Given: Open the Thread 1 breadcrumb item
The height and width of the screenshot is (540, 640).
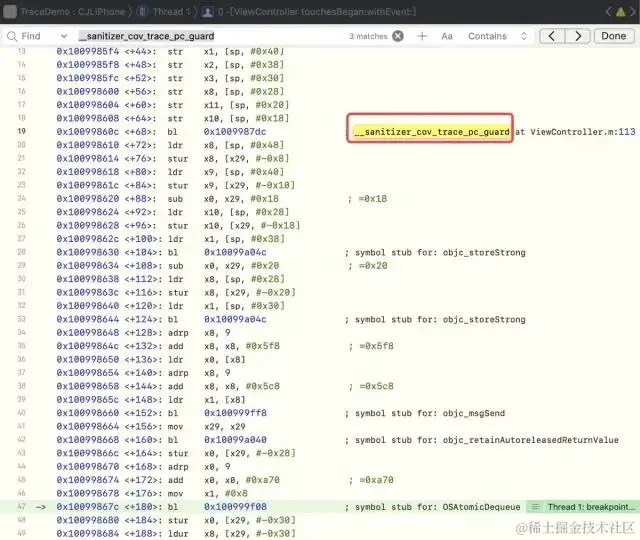Looking at the screenshot, I should point(171,12).
